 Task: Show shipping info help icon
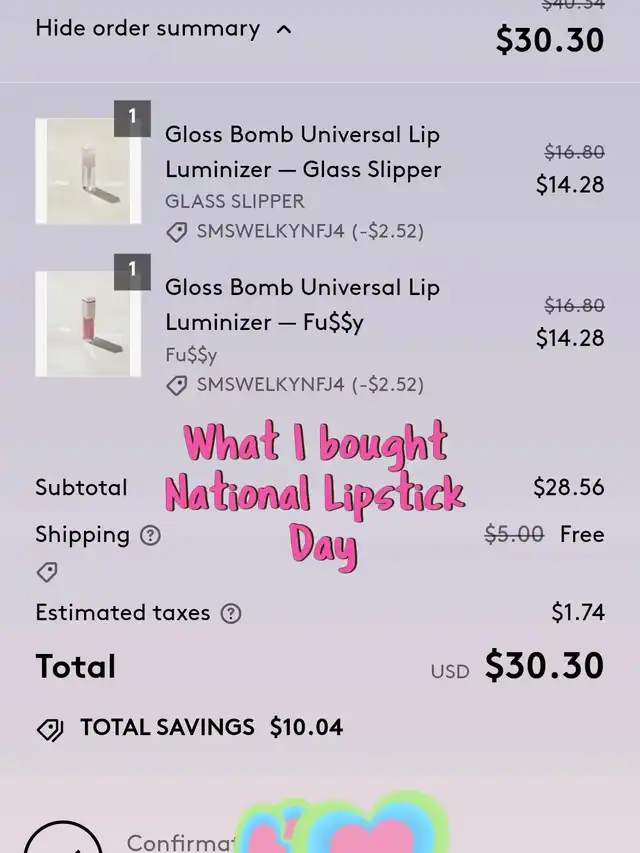(150, 535)
